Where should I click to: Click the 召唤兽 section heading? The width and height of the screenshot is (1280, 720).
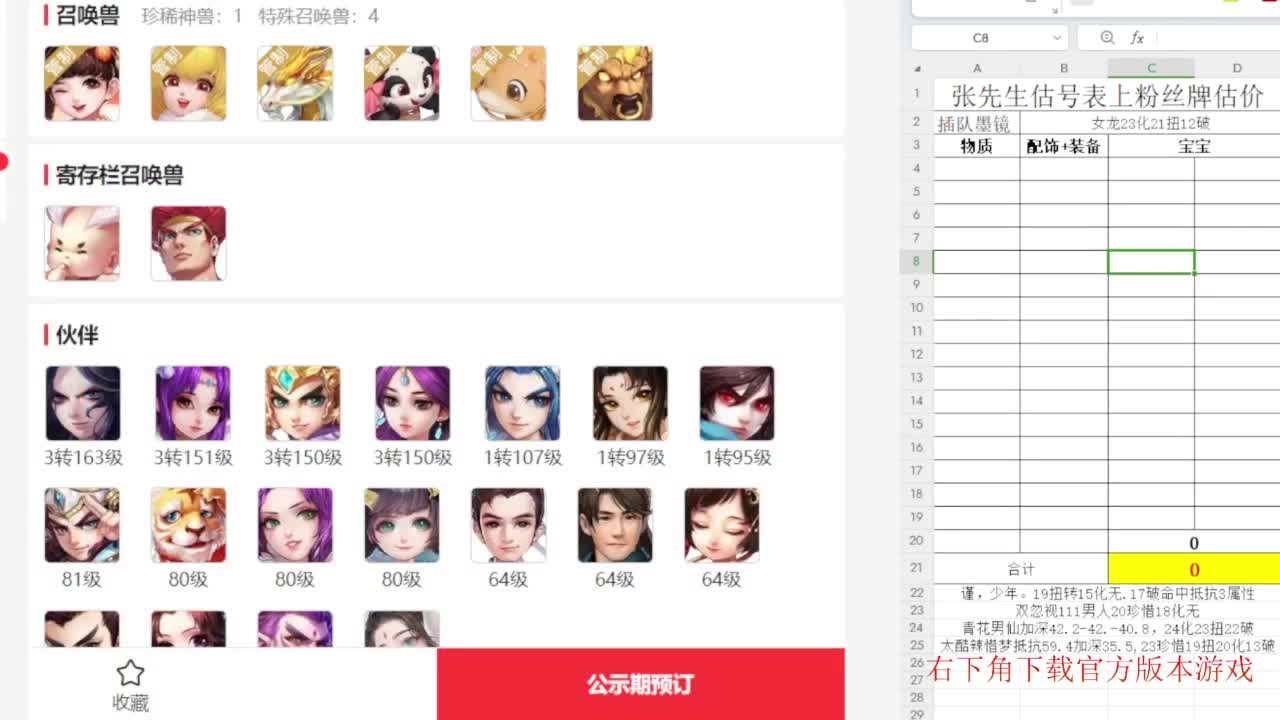click(88, 15)
